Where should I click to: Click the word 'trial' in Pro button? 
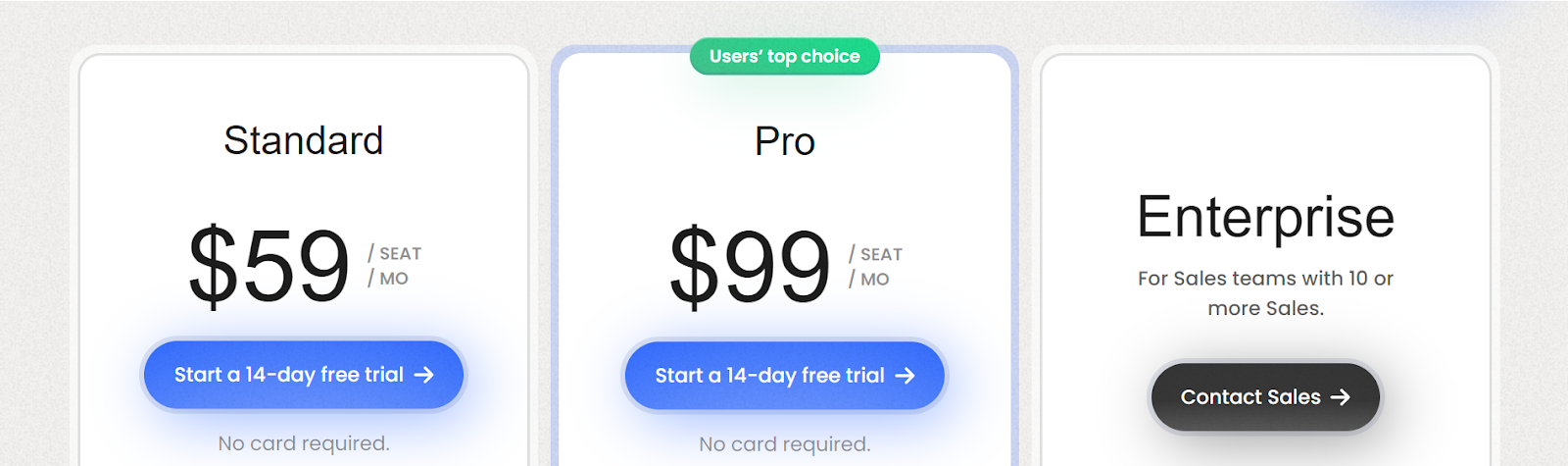864,376
